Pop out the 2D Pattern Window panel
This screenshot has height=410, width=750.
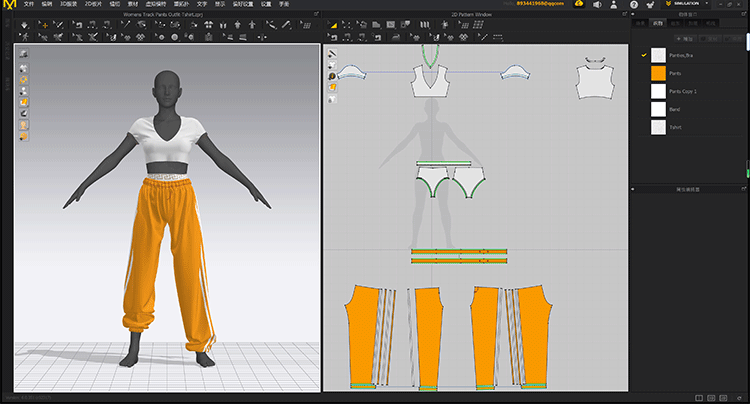coord(626,16)
